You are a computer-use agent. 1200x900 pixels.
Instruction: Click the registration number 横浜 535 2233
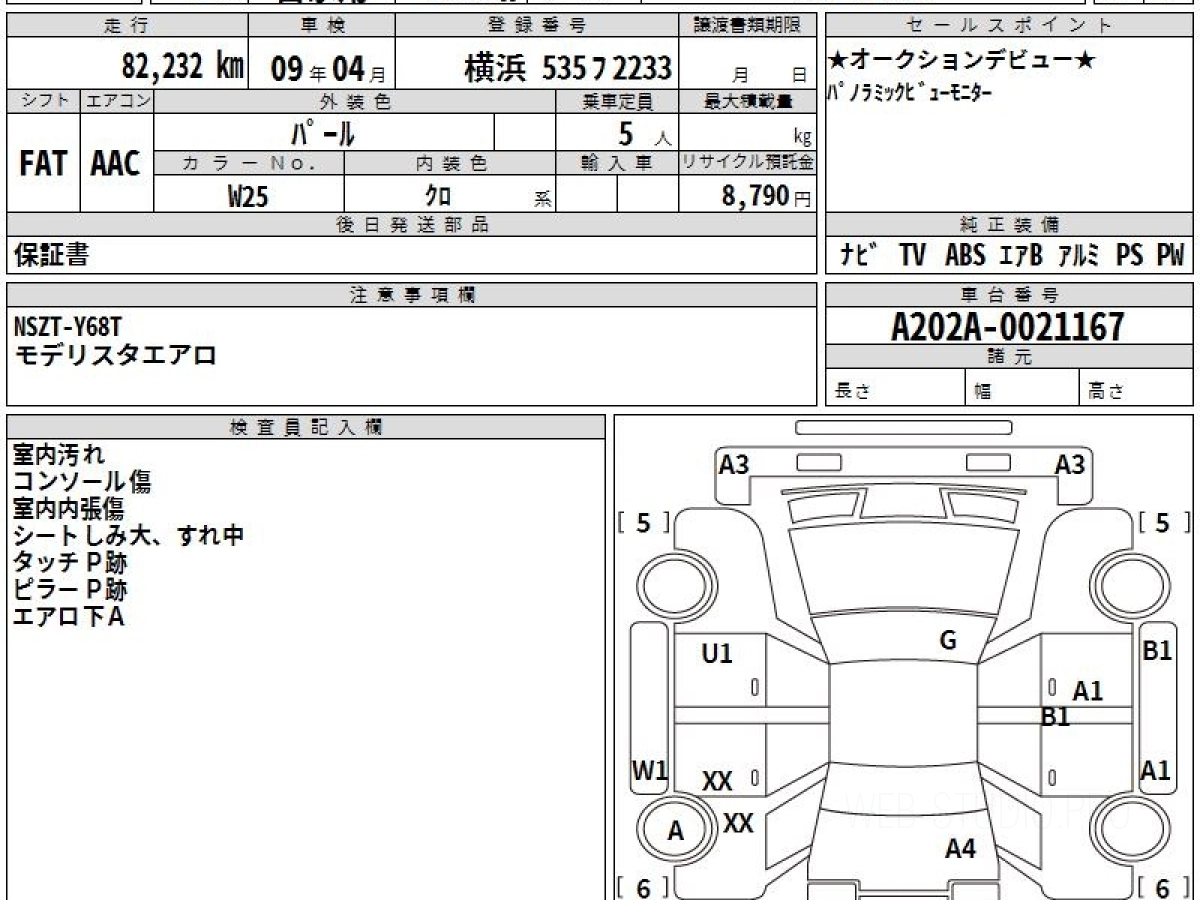(x=567, y=68)
